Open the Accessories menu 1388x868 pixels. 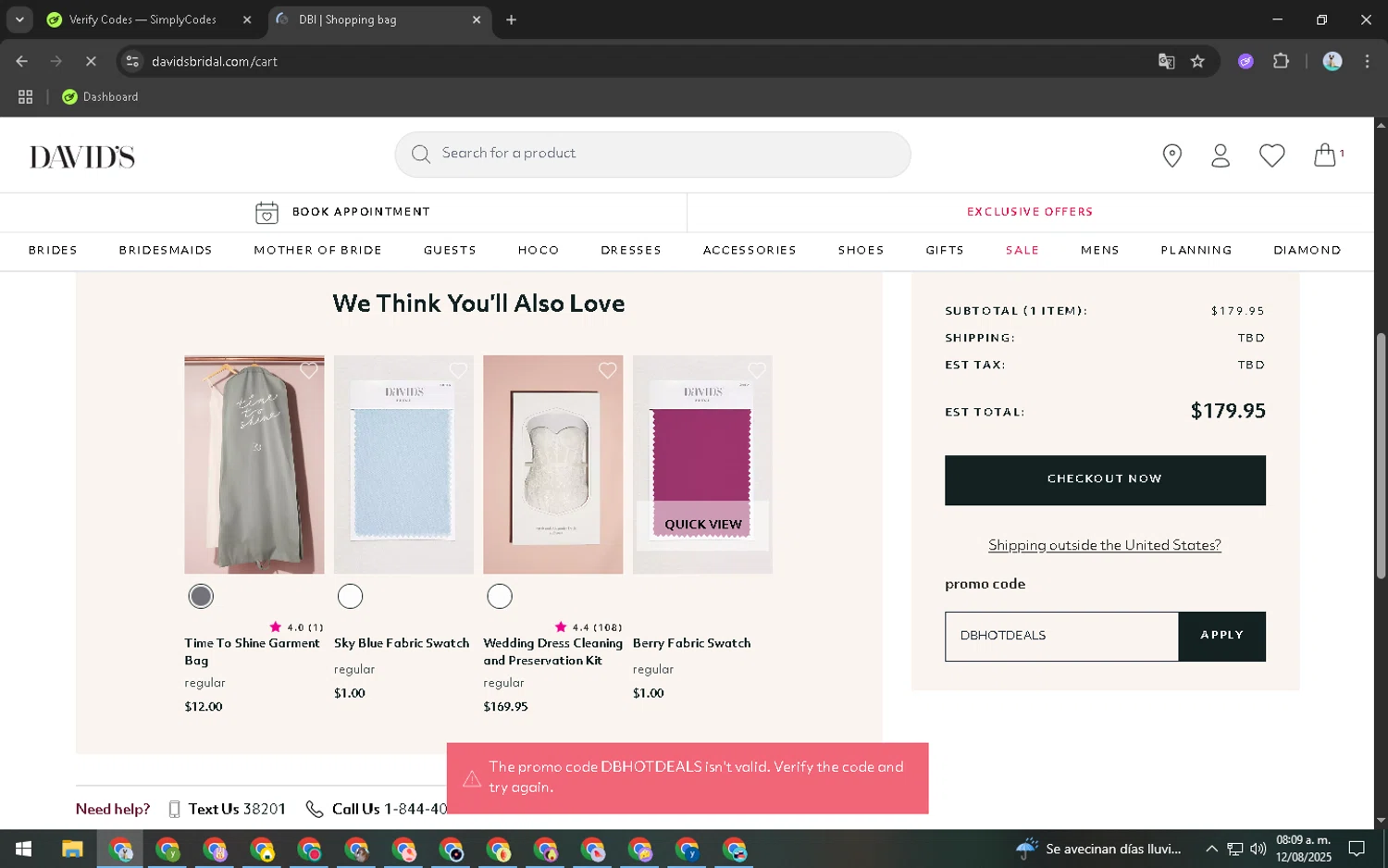[750, 251]
